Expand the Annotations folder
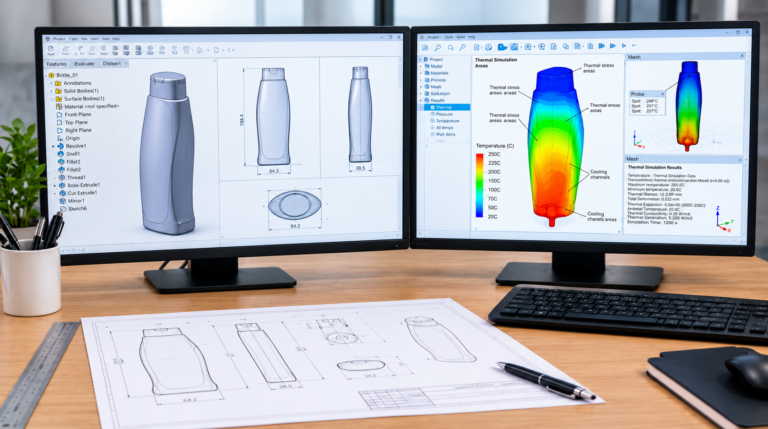Screen dimensions: 768x429 [x=52, y=83]
